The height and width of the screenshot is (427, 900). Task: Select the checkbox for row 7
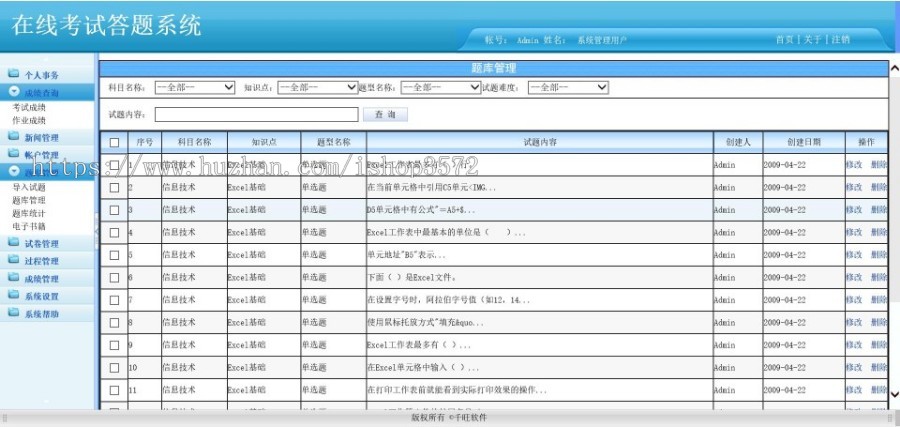[114, 300]
